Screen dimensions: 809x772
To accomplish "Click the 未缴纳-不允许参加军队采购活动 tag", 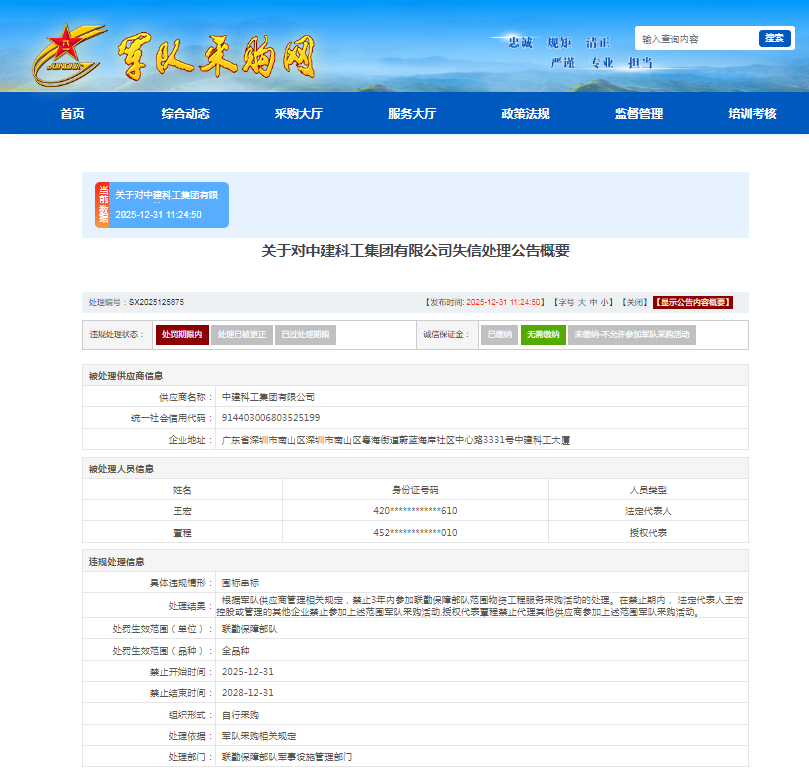I will click(x=632, y=334).
